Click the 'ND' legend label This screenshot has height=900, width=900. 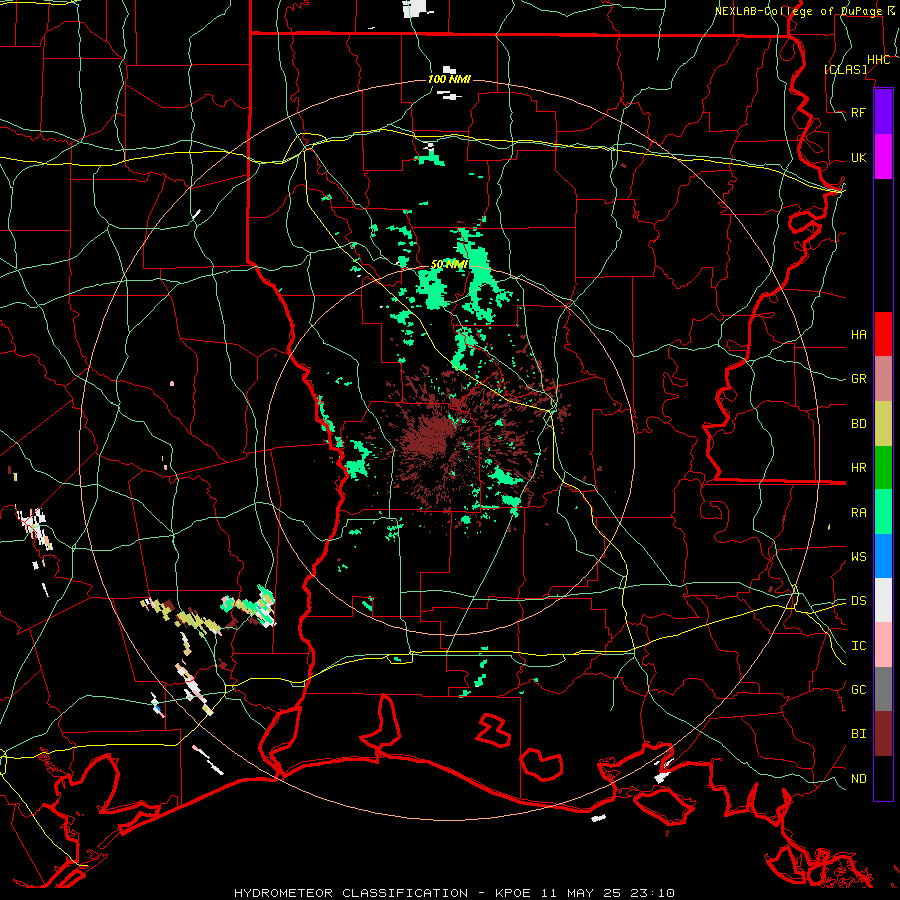[x=858, y=778]
